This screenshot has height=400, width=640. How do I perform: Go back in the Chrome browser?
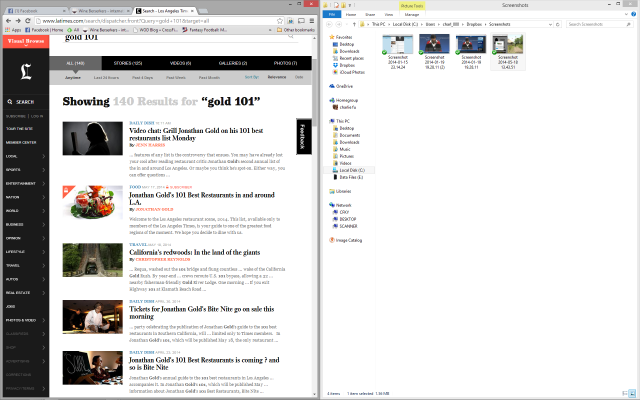click(8, 21)
